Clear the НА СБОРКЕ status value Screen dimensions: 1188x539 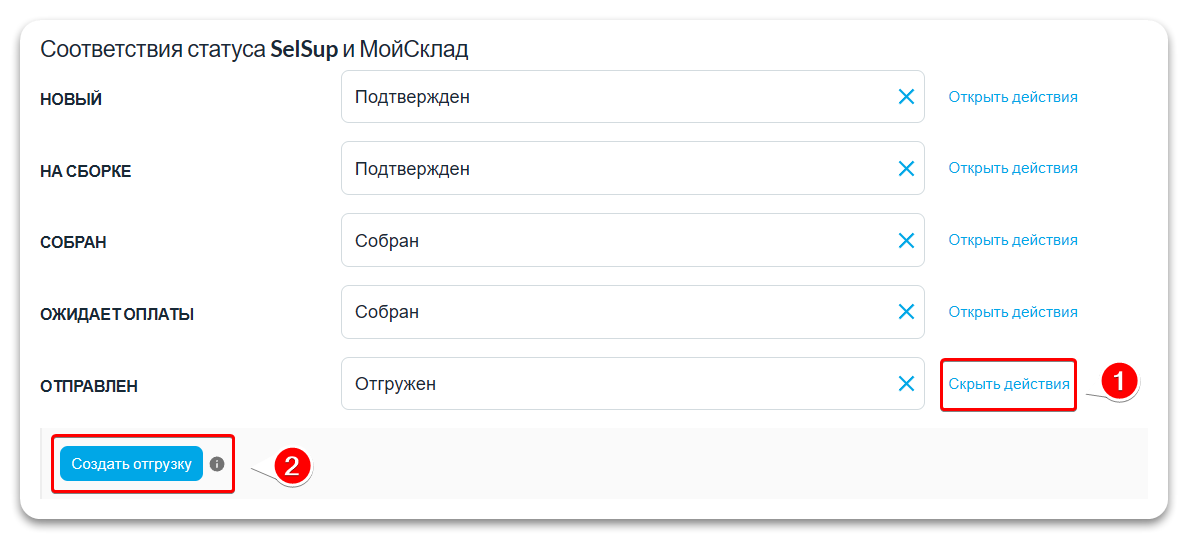pos(906,169)
